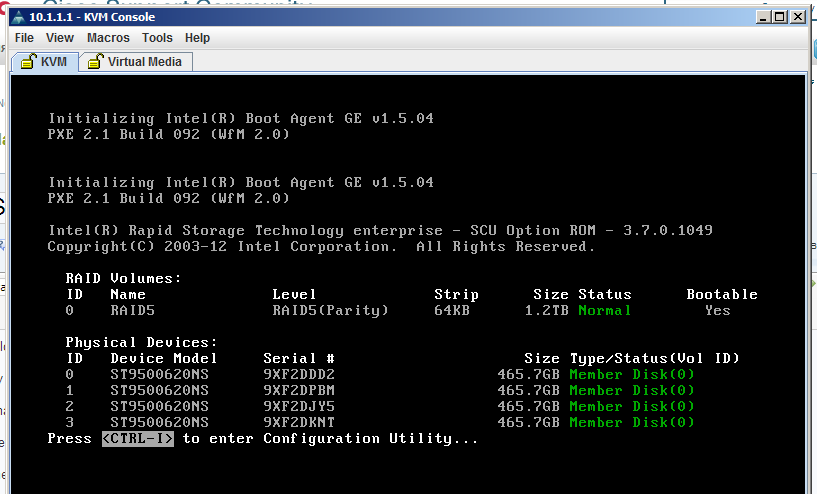Click serial number 9XF2DJY5
Viewport: 817px width, 494px height.
point(299,406)
